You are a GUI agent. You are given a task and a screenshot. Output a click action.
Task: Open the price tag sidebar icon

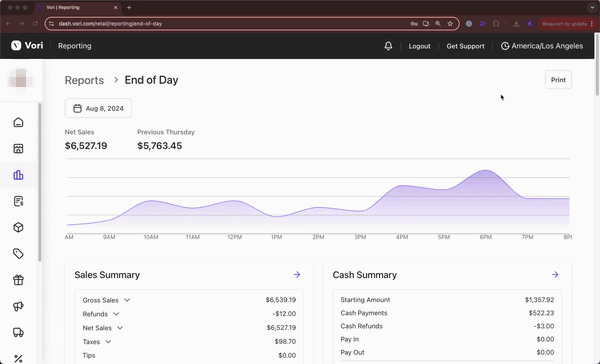click(x=18, y=253)
